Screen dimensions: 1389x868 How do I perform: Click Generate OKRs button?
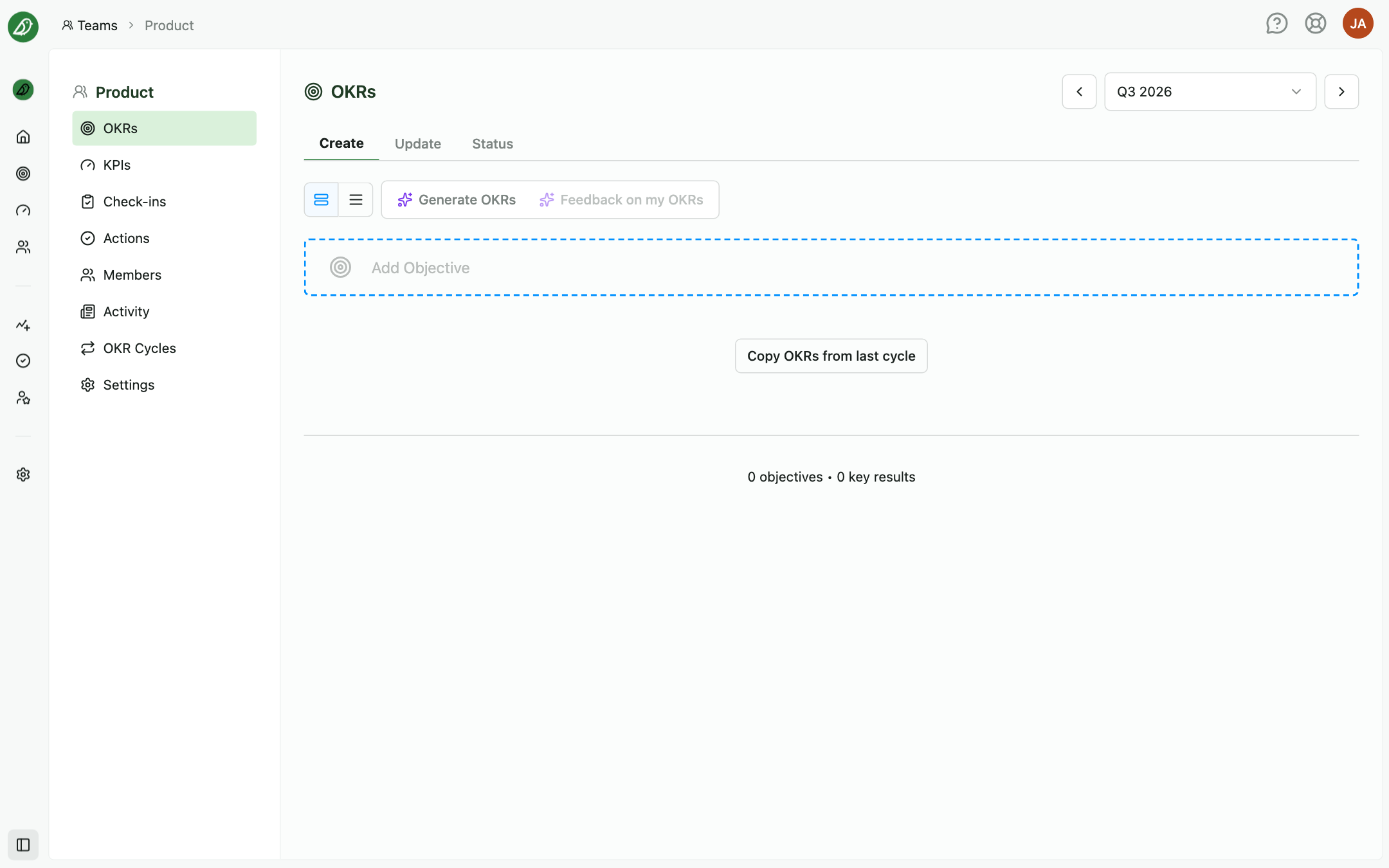(x=457, y=200)
